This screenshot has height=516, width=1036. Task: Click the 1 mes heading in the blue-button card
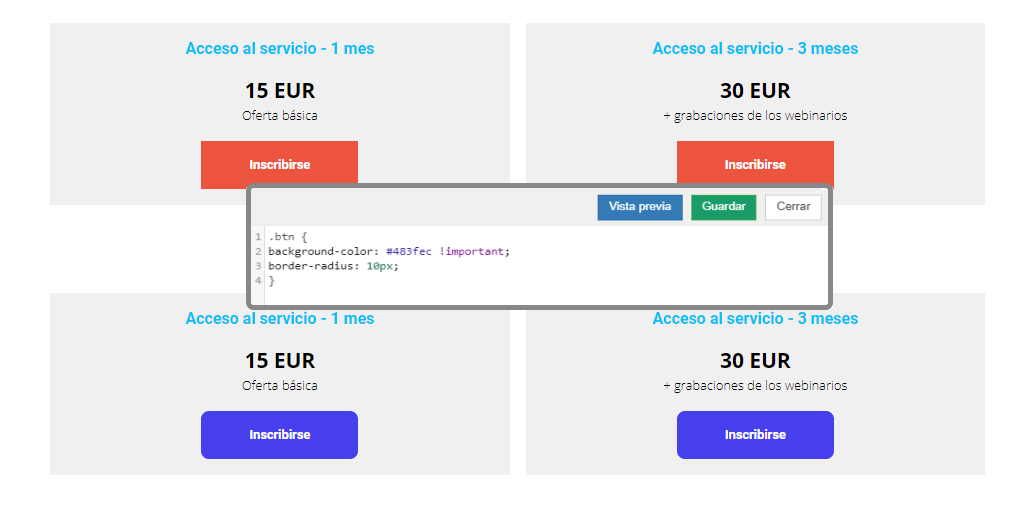pos(279,318)
